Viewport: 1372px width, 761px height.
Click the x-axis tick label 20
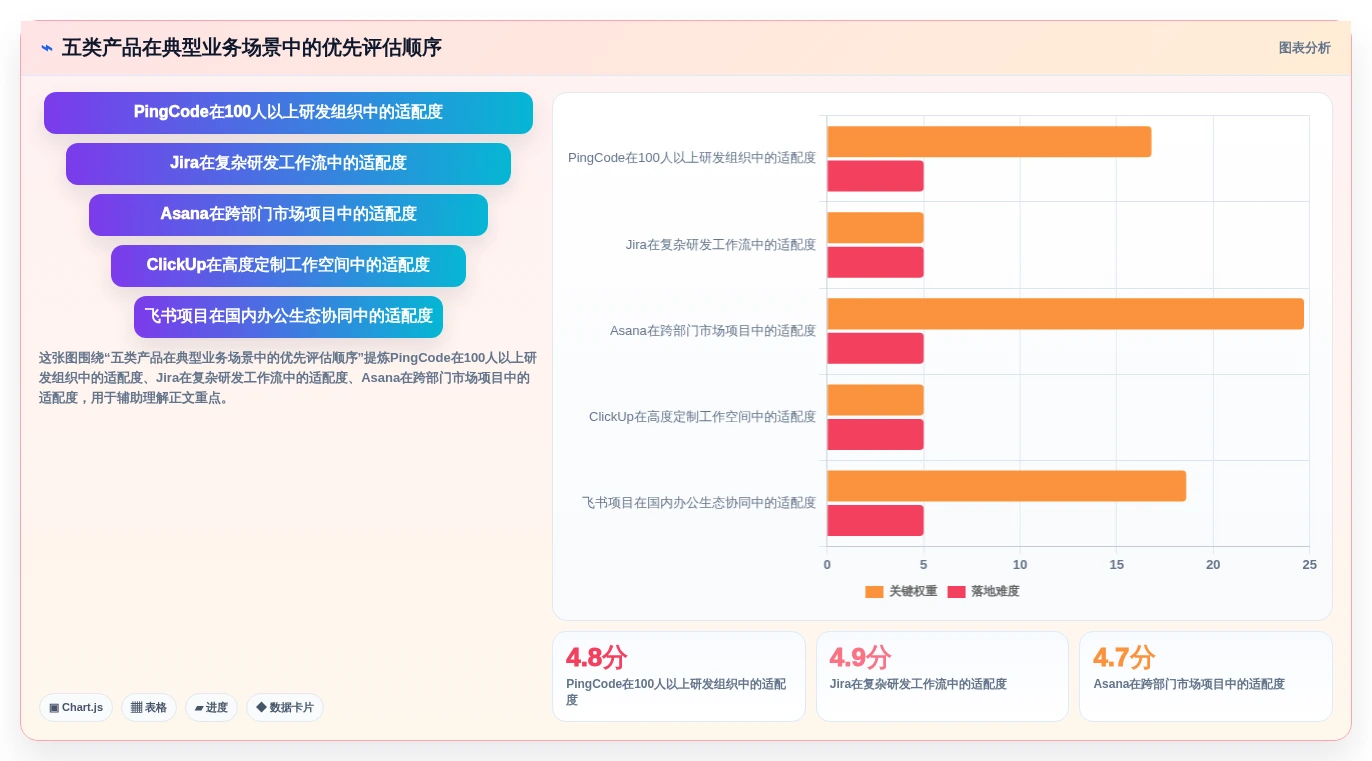[1213, 565]
